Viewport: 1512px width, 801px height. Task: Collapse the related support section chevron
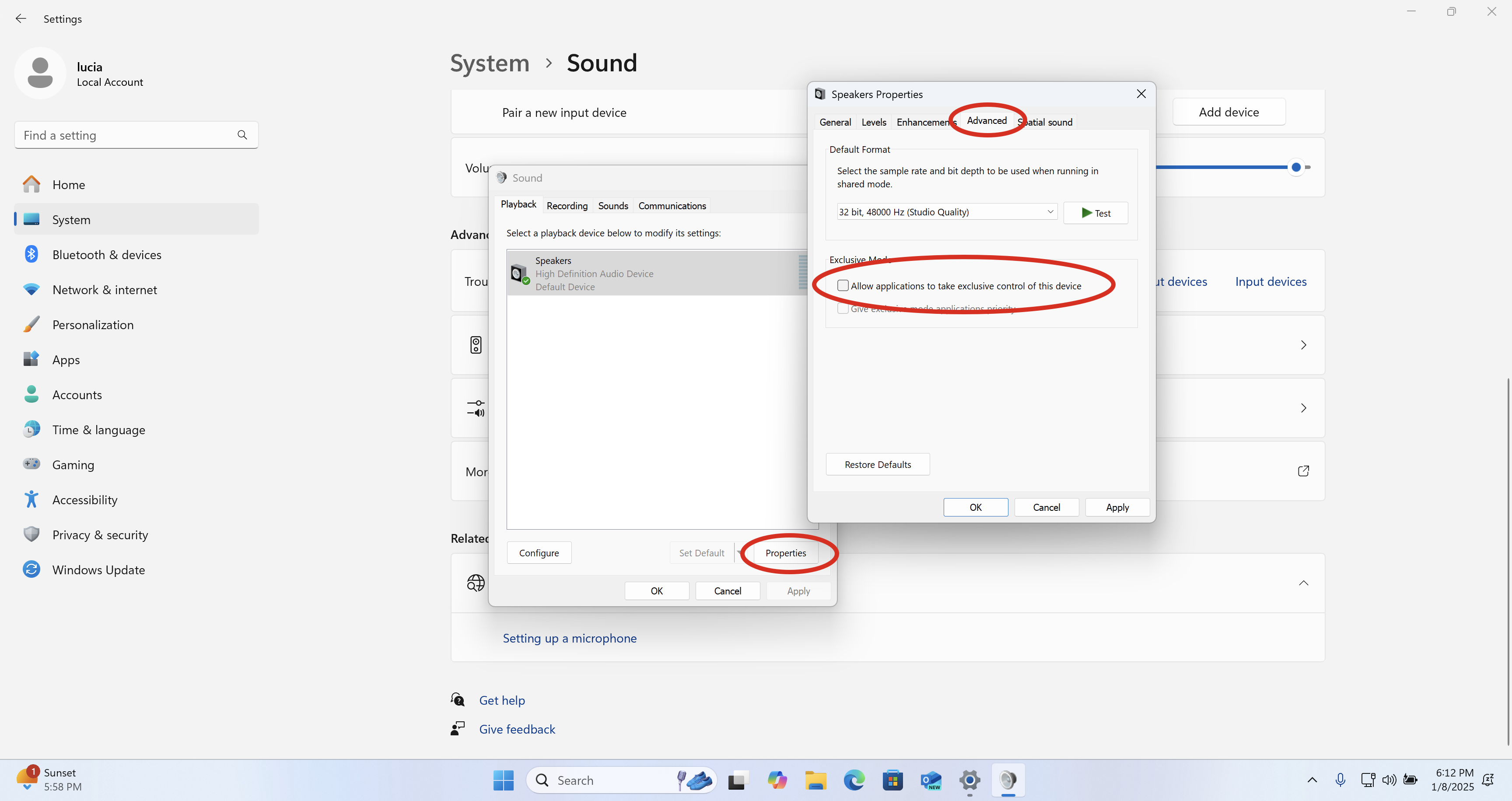[x=1303, y=583]
